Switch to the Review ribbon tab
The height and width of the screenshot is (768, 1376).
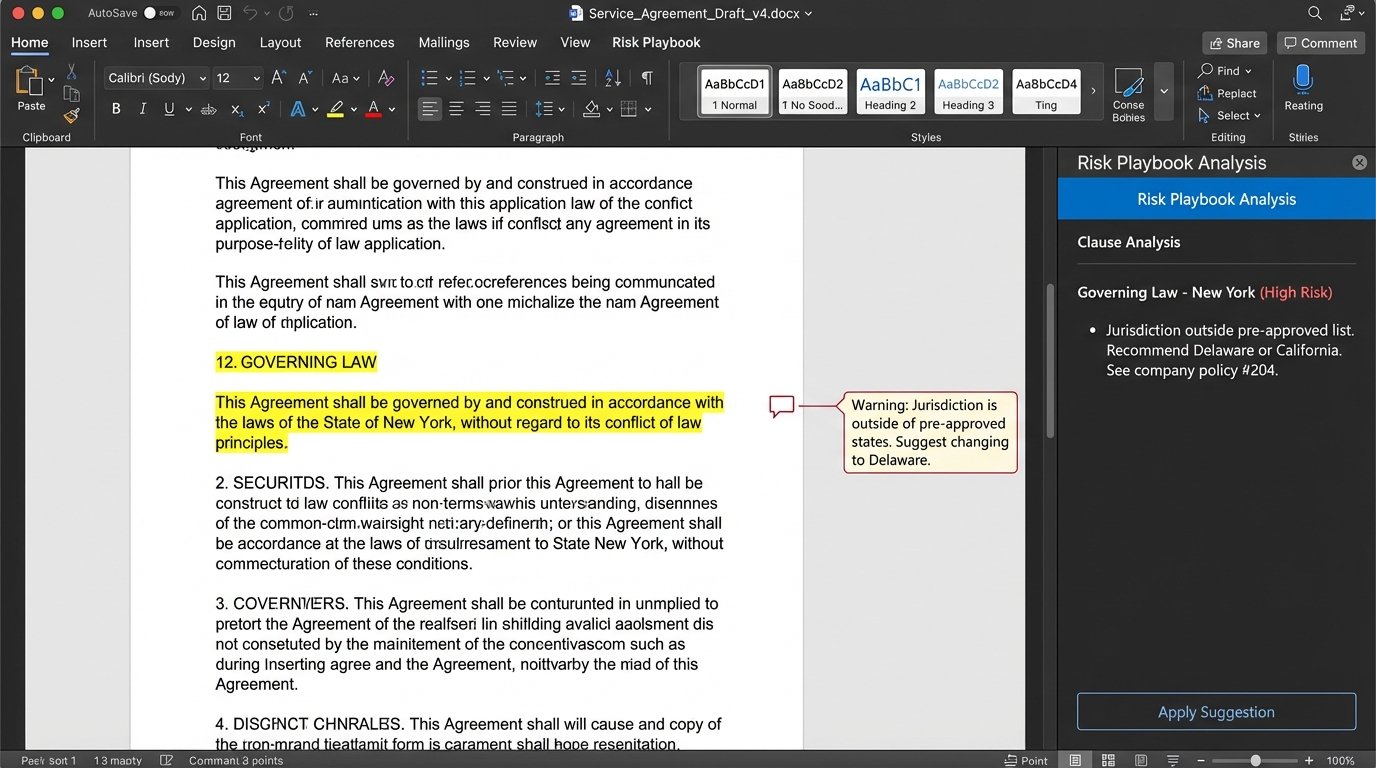click(515, 42)
